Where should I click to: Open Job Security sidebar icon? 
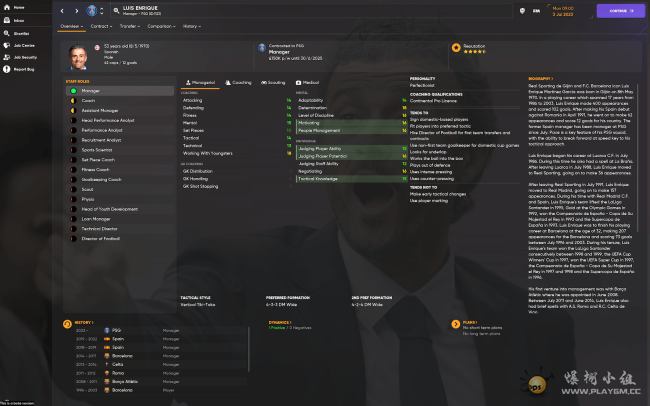point(7,57)
